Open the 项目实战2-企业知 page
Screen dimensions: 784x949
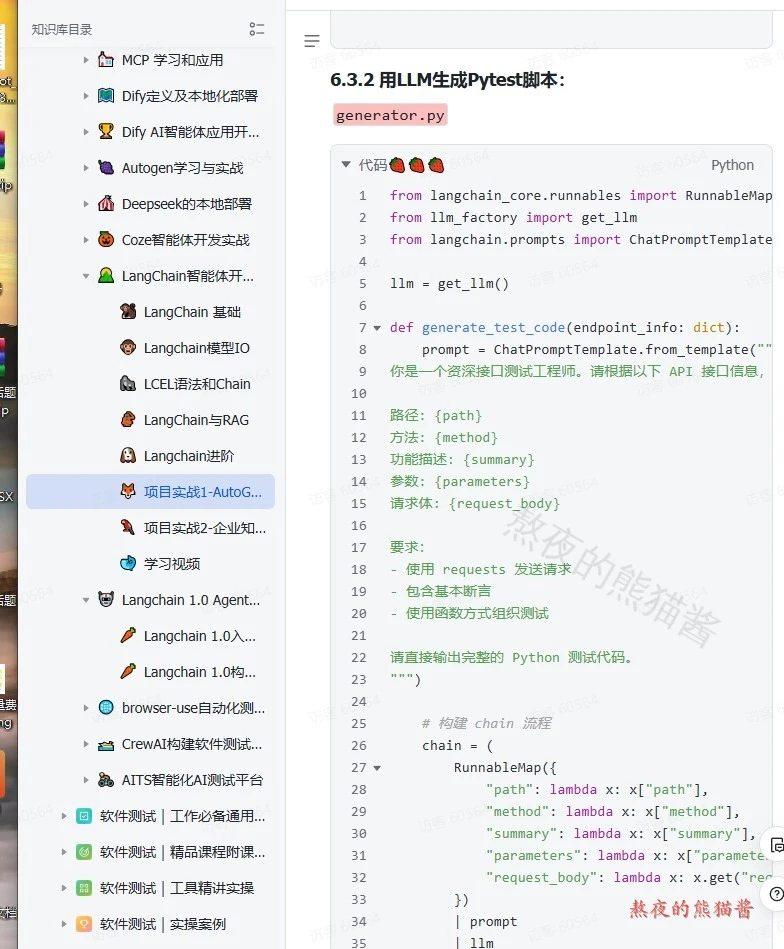coord(205,528)
